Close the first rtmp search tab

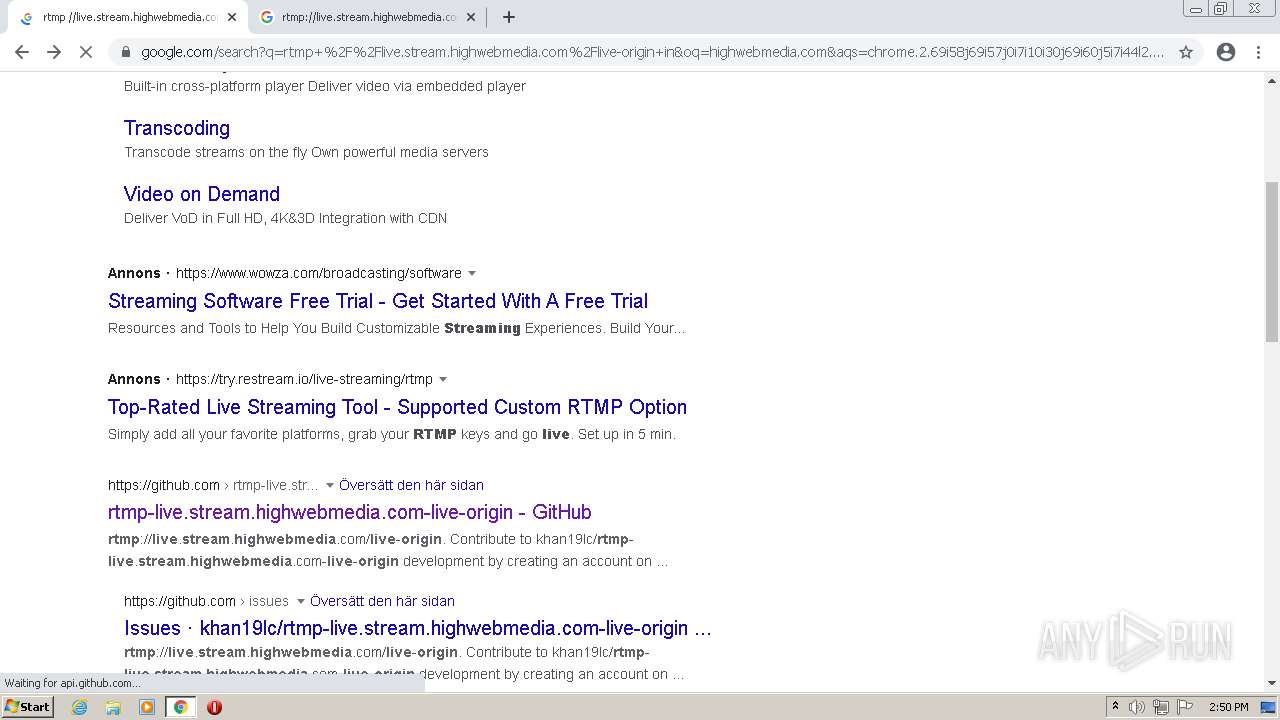click(232, 17)
